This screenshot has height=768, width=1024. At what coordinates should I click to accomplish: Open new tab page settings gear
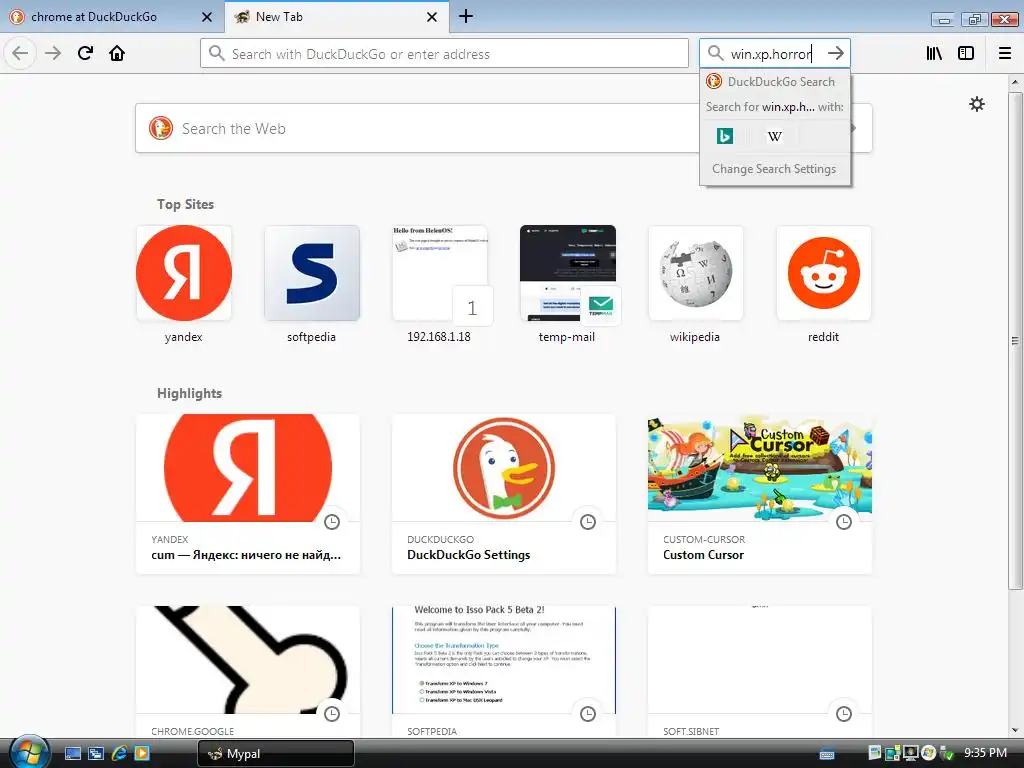[976, 104]
